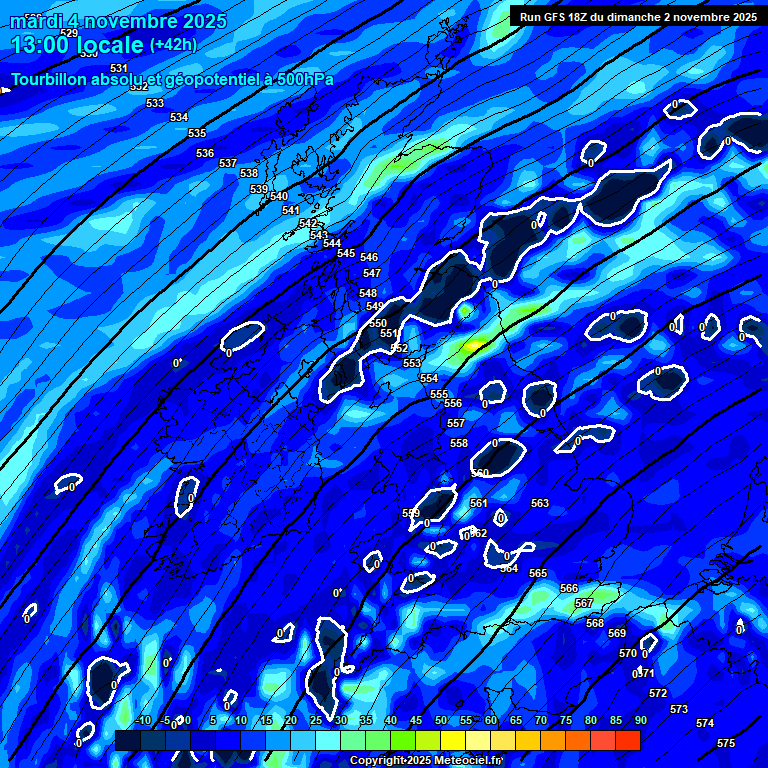Click the 531 geopotential contour label
This screenshot has height=768, width=768.
click(x=119, y=68)
